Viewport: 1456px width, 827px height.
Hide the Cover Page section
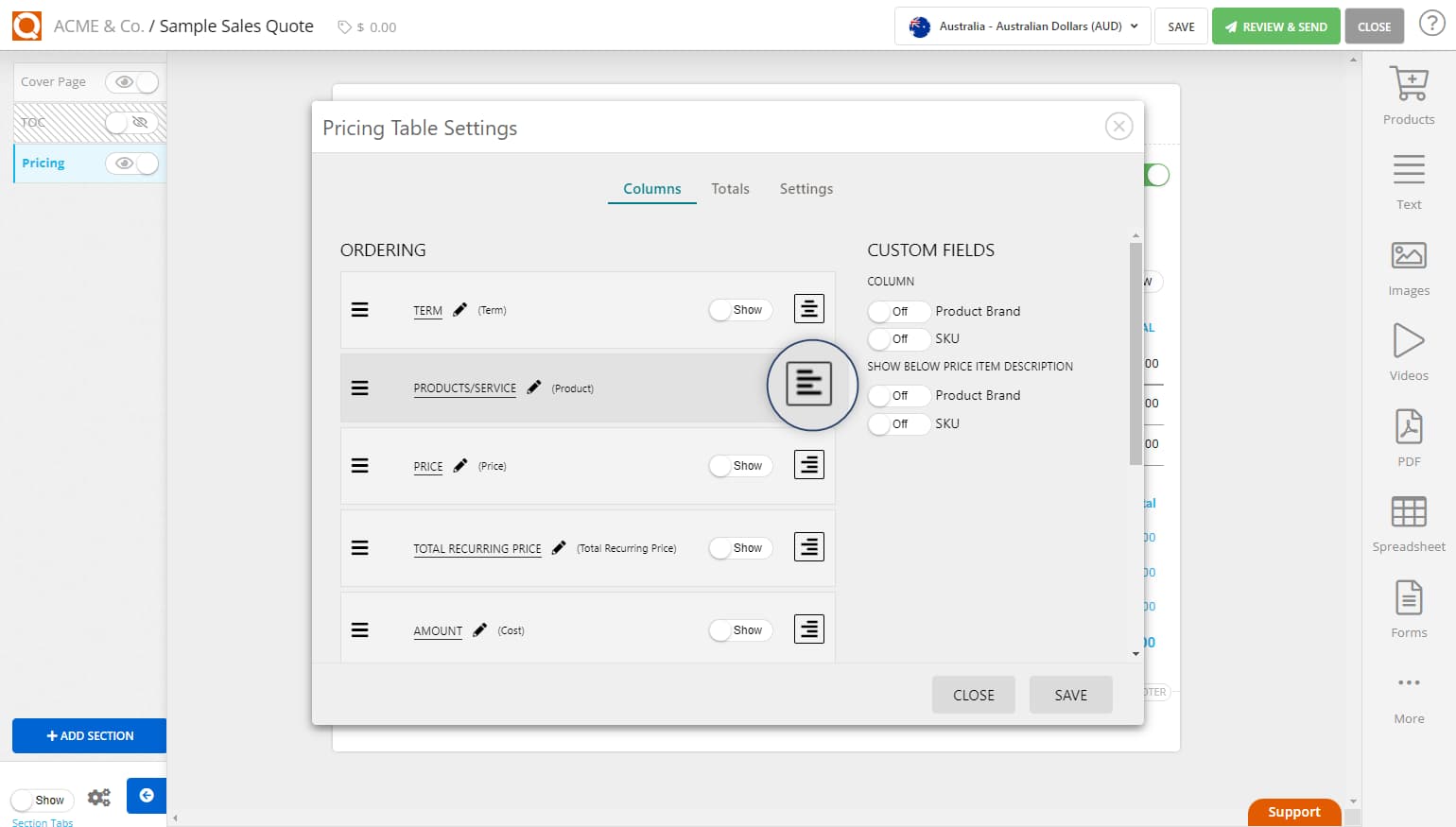pos(132,82)
